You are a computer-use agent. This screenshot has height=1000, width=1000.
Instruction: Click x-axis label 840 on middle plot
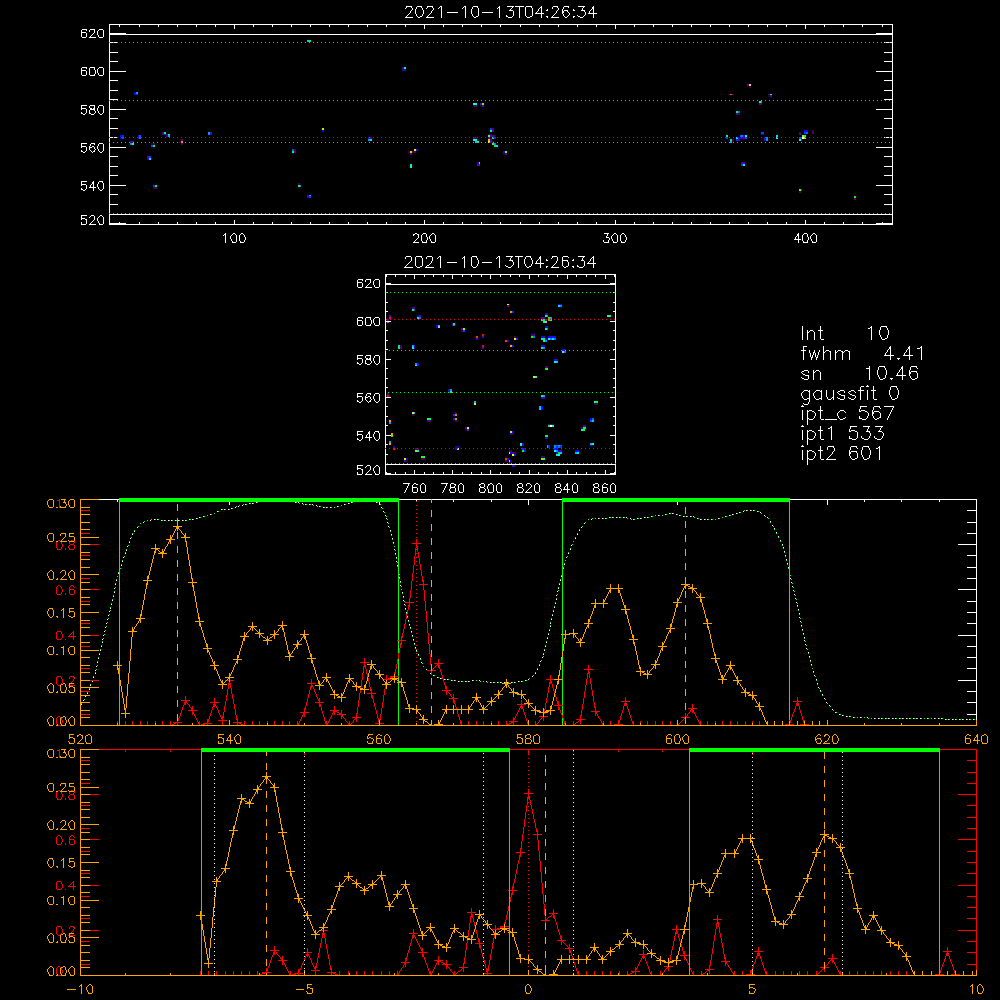tap(566, 489)
